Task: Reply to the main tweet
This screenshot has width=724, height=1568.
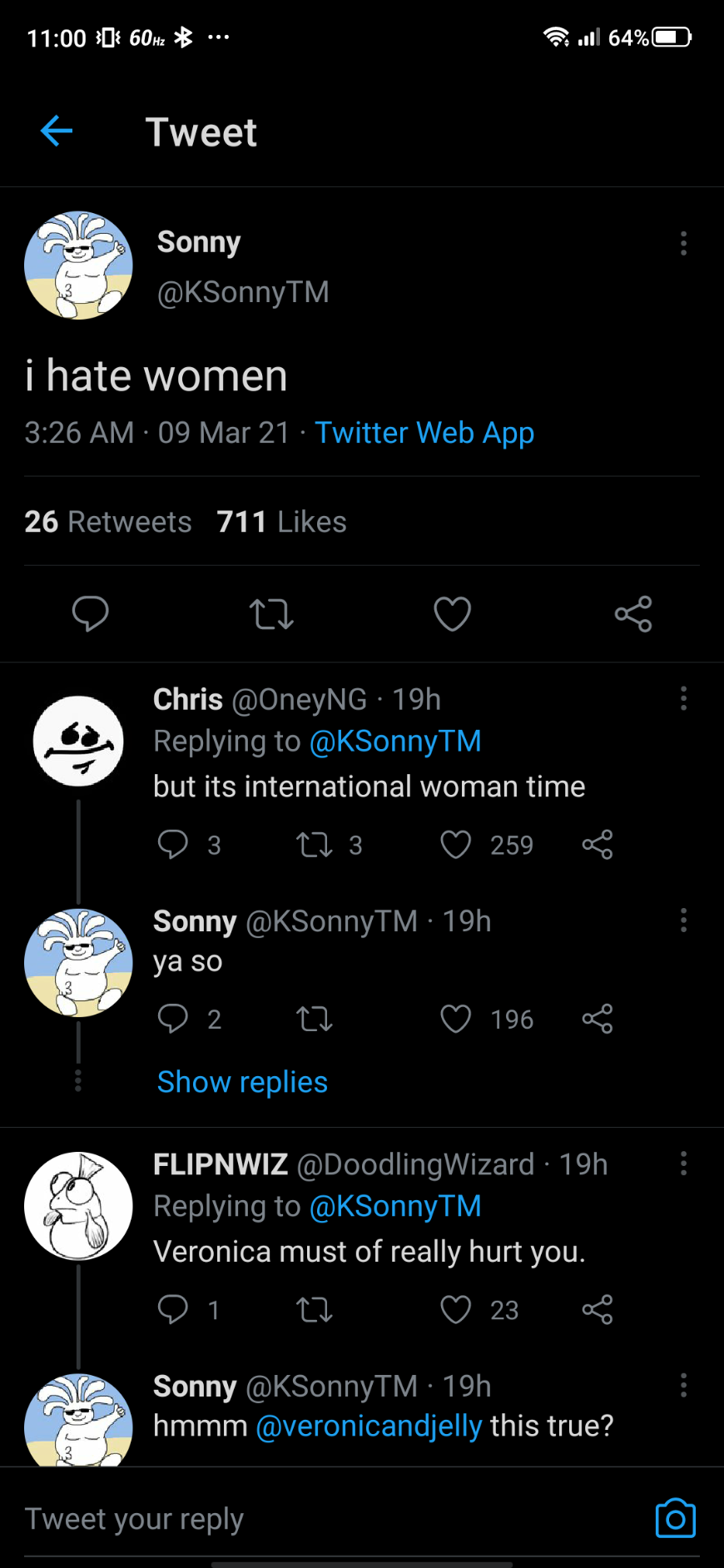Action: click(90, 614)
